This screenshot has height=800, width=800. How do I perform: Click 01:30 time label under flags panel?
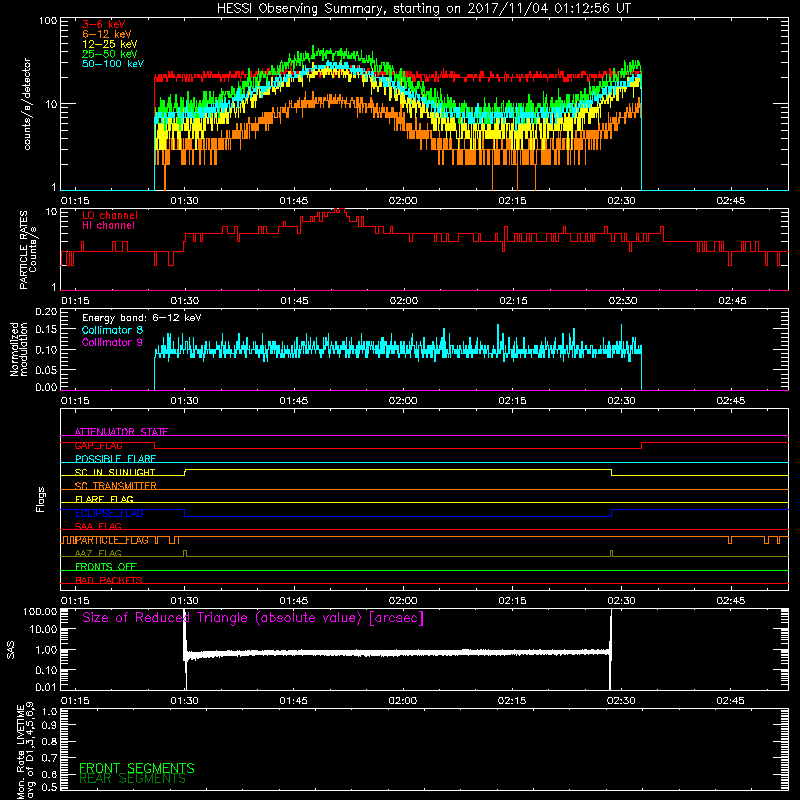tap(184, 601)
